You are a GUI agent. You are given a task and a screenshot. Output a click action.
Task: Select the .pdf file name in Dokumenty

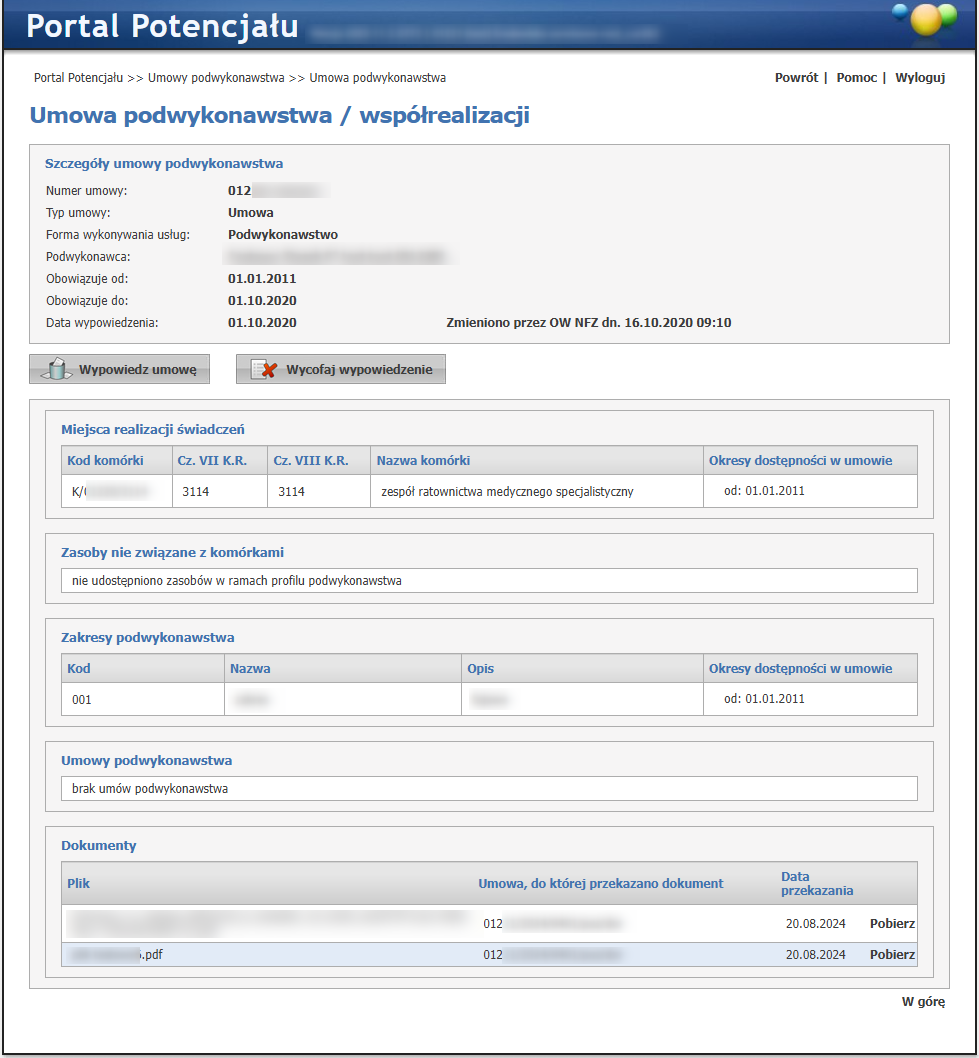point(115,955)
